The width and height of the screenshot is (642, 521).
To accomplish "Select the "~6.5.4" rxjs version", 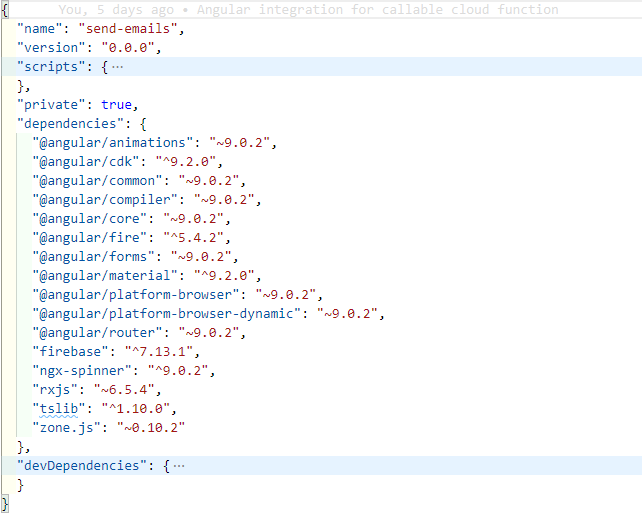I will tap(124, 390).
